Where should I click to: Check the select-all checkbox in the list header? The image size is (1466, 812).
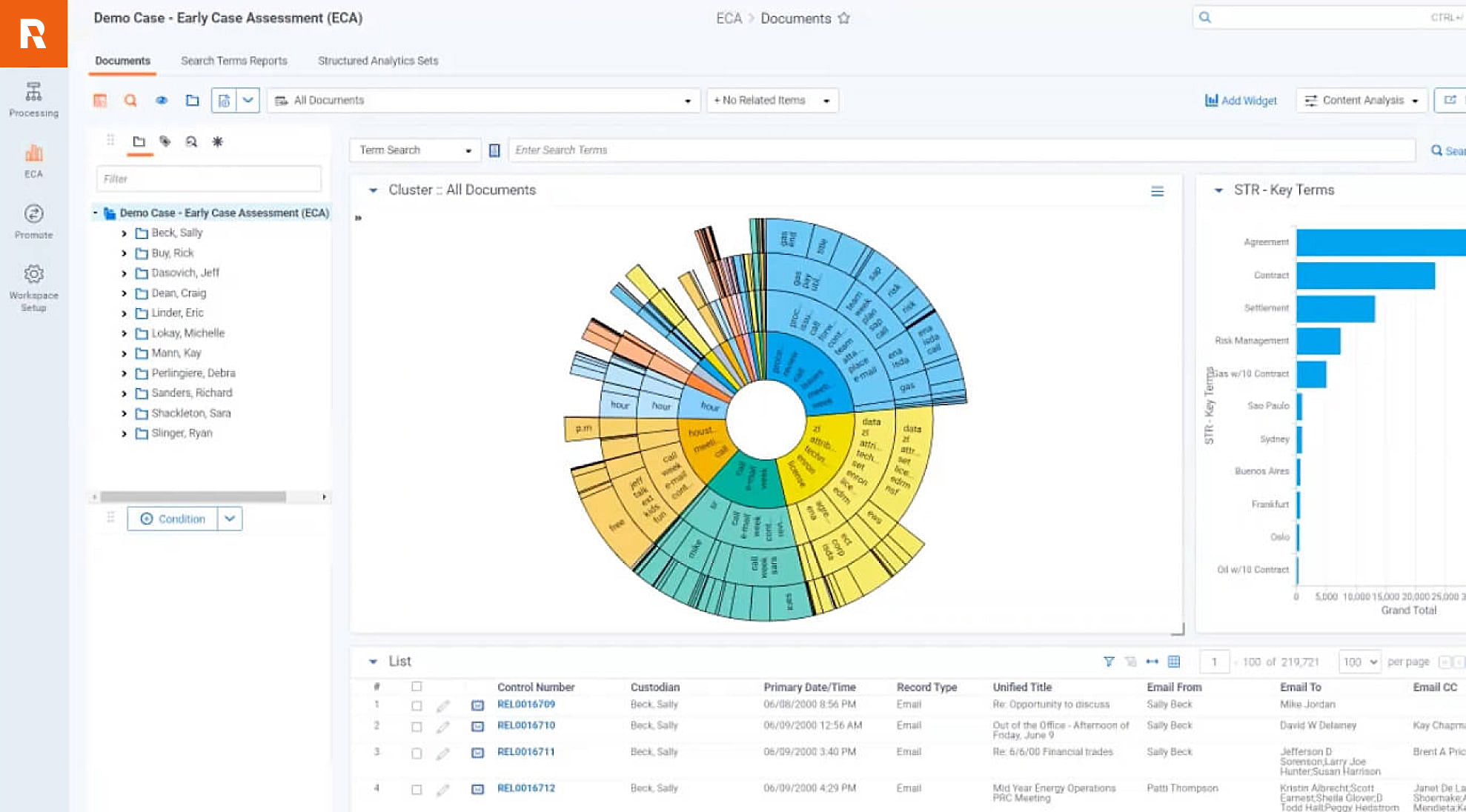(416, 687)
